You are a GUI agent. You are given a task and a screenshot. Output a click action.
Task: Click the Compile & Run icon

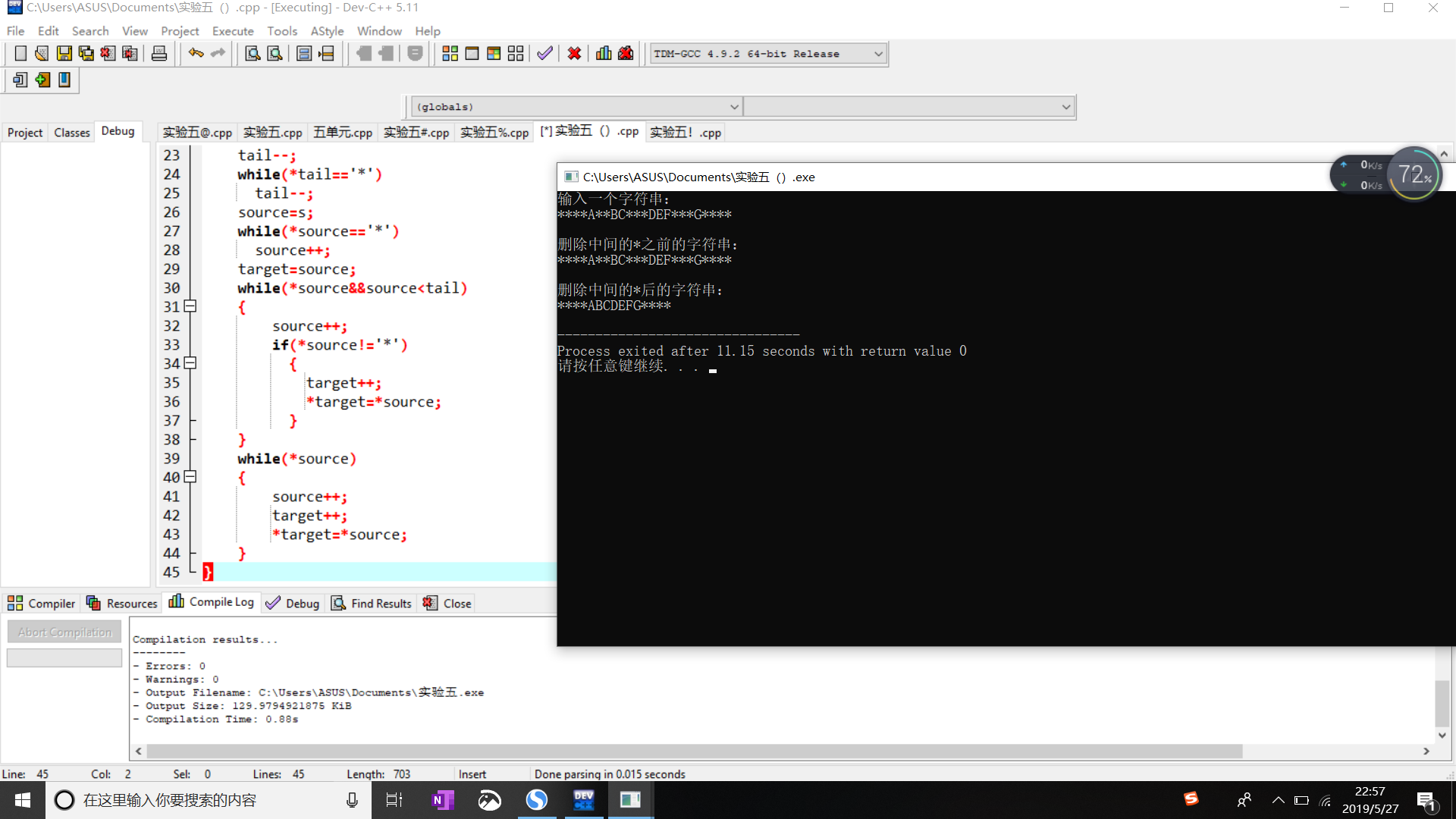click(x=494, y=54)
